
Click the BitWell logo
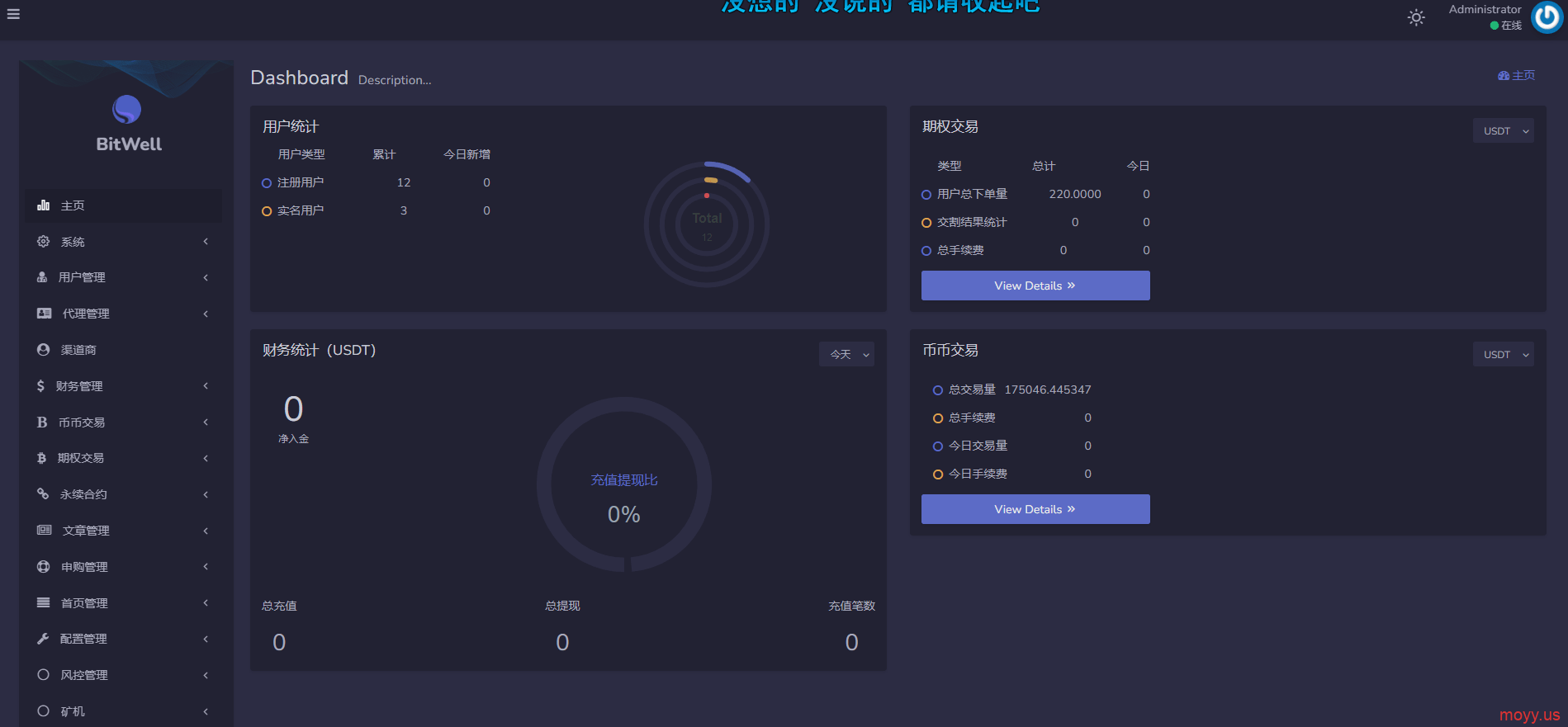127,124
